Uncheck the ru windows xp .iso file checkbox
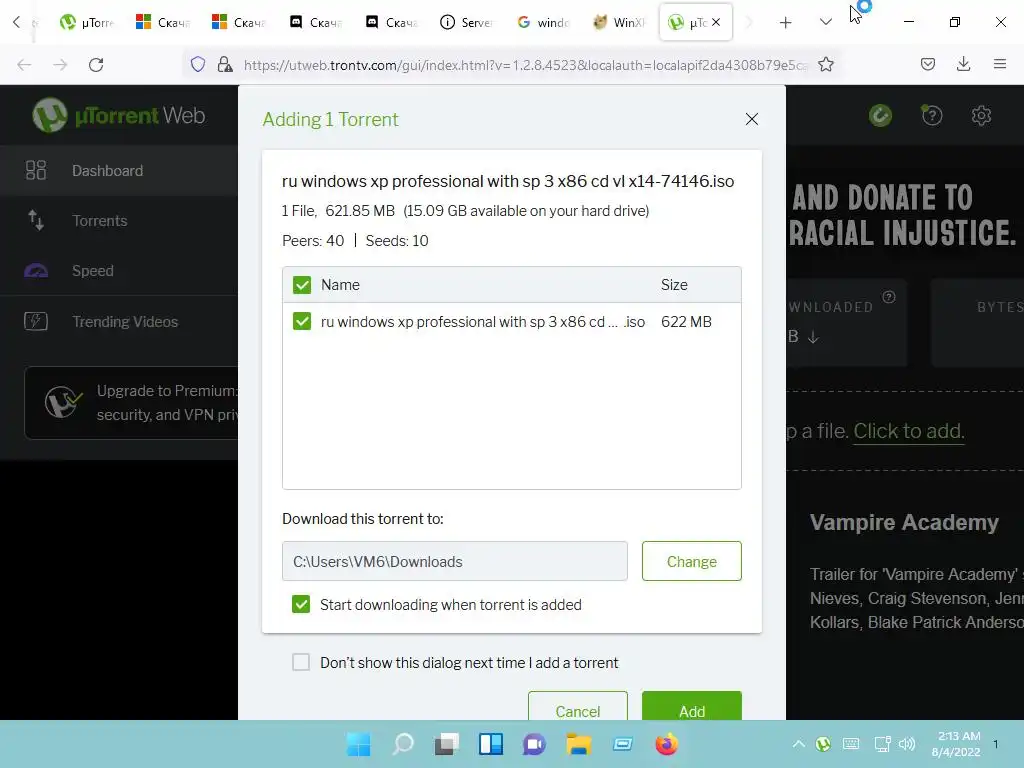Screen dimensions: 1024x768 302,321
